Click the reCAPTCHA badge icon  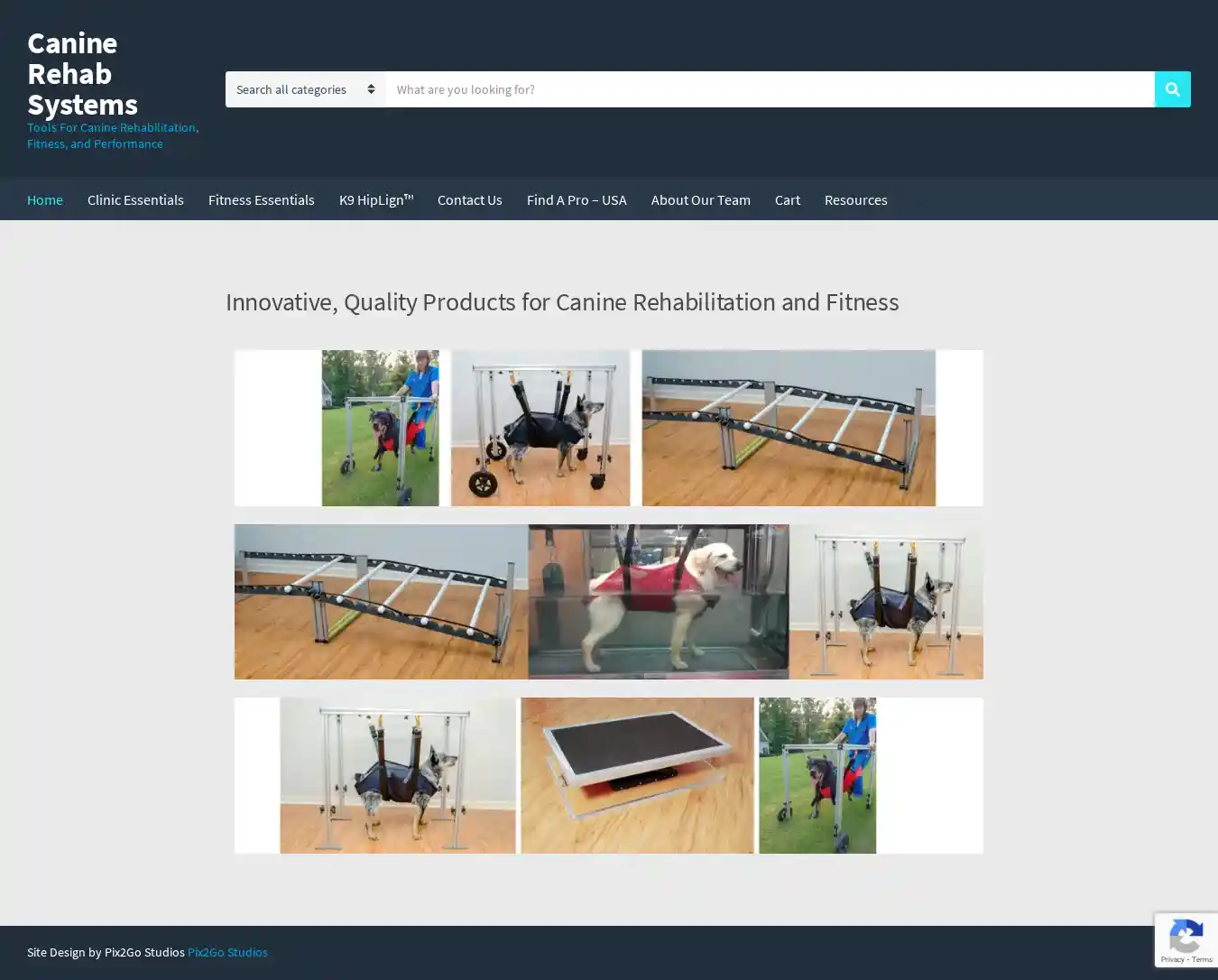1186,938
